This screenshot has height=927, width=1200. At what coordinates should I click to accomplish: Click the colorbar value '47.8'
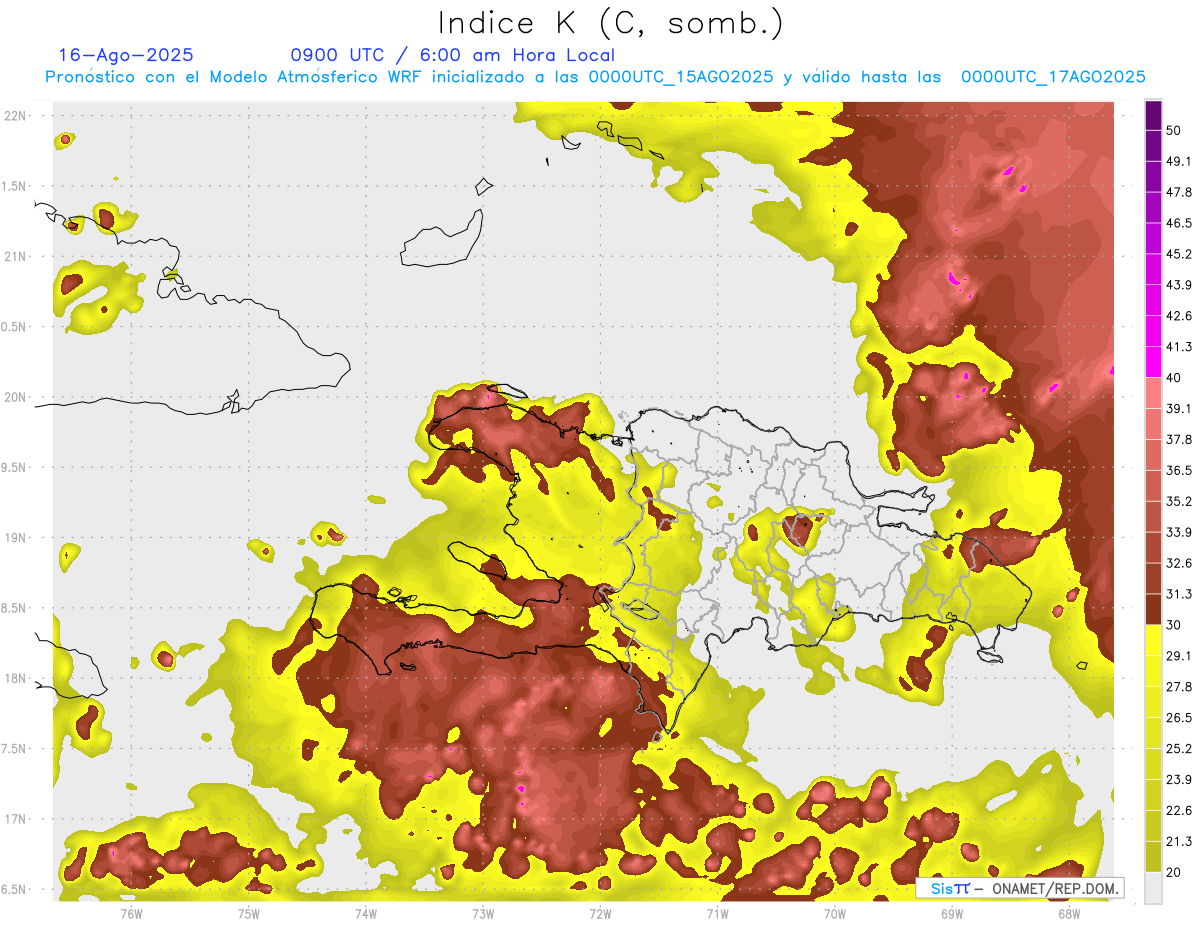click(1178, 192)
